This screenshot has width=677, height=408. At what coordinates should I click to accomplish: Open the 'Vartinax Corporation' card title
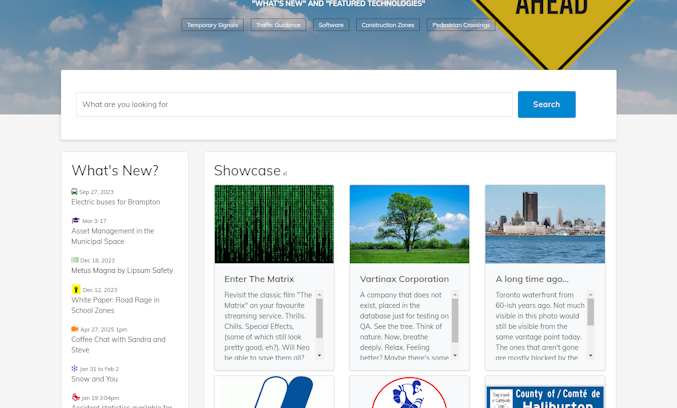(404, 279)
